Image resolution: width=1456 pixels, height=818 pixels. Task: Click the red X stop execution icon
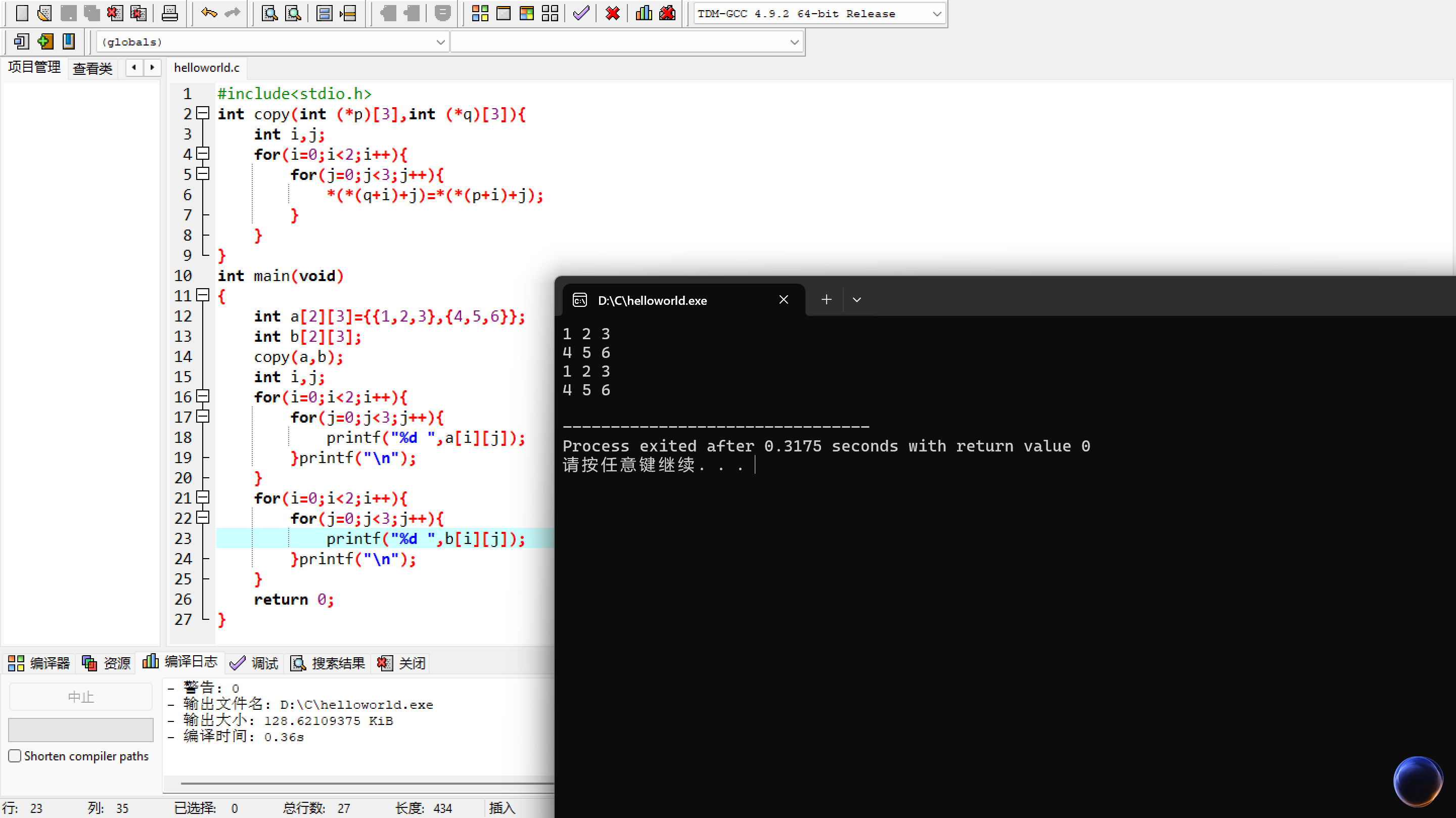(x=613, y=13)
